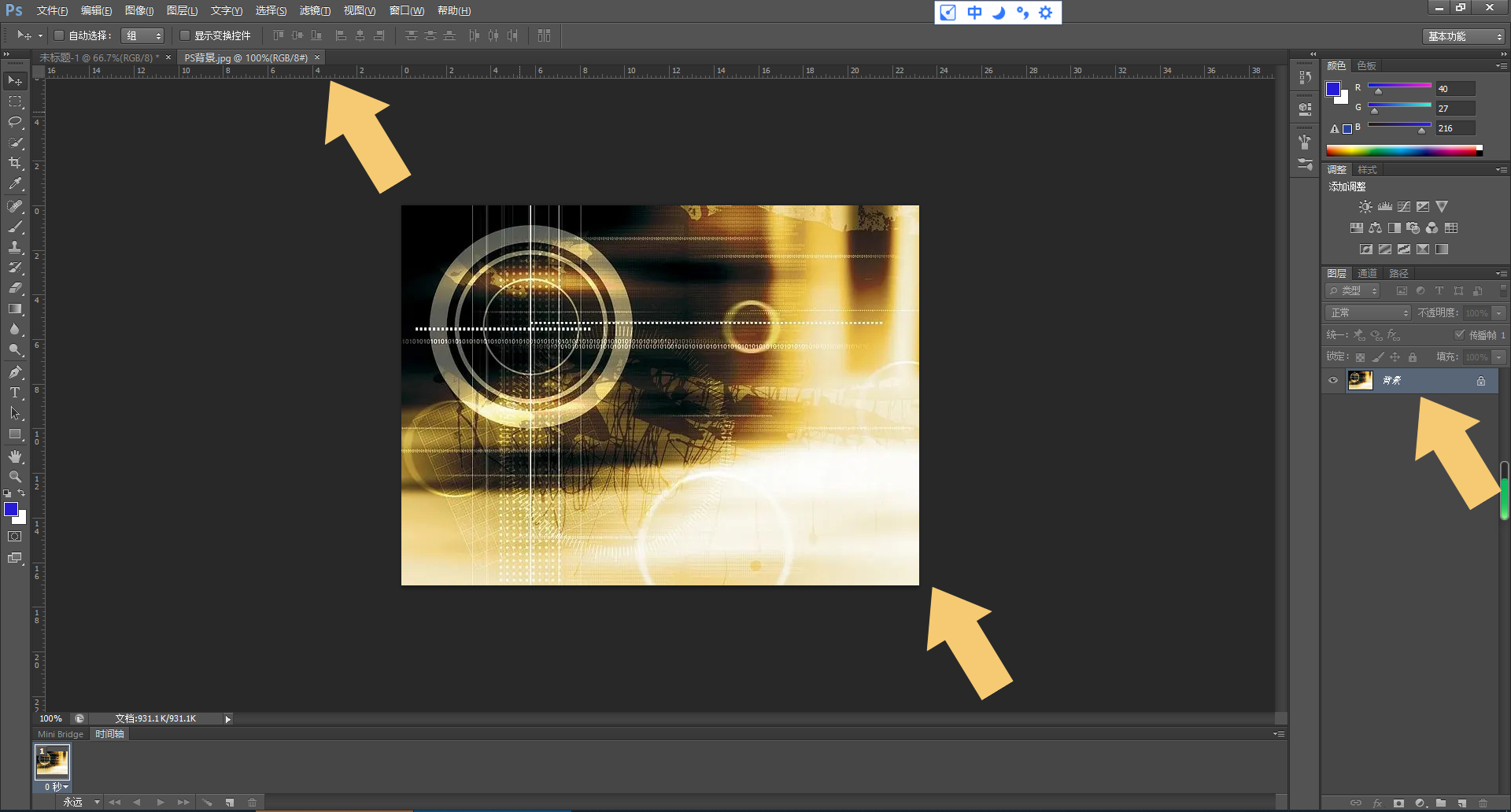The height and width of the screenshot is (812, 1511).
Task: Select the Crop tool
Action: [x=15, y=163]
